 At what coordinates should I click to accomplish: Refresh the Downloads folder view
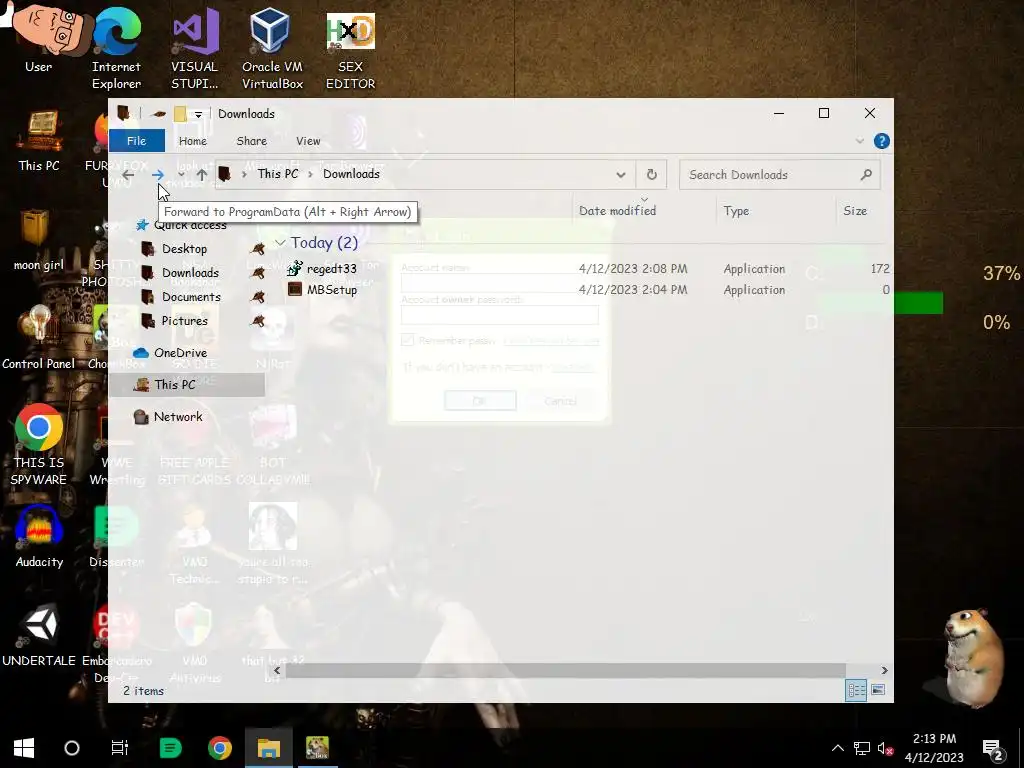click(651, 174)
